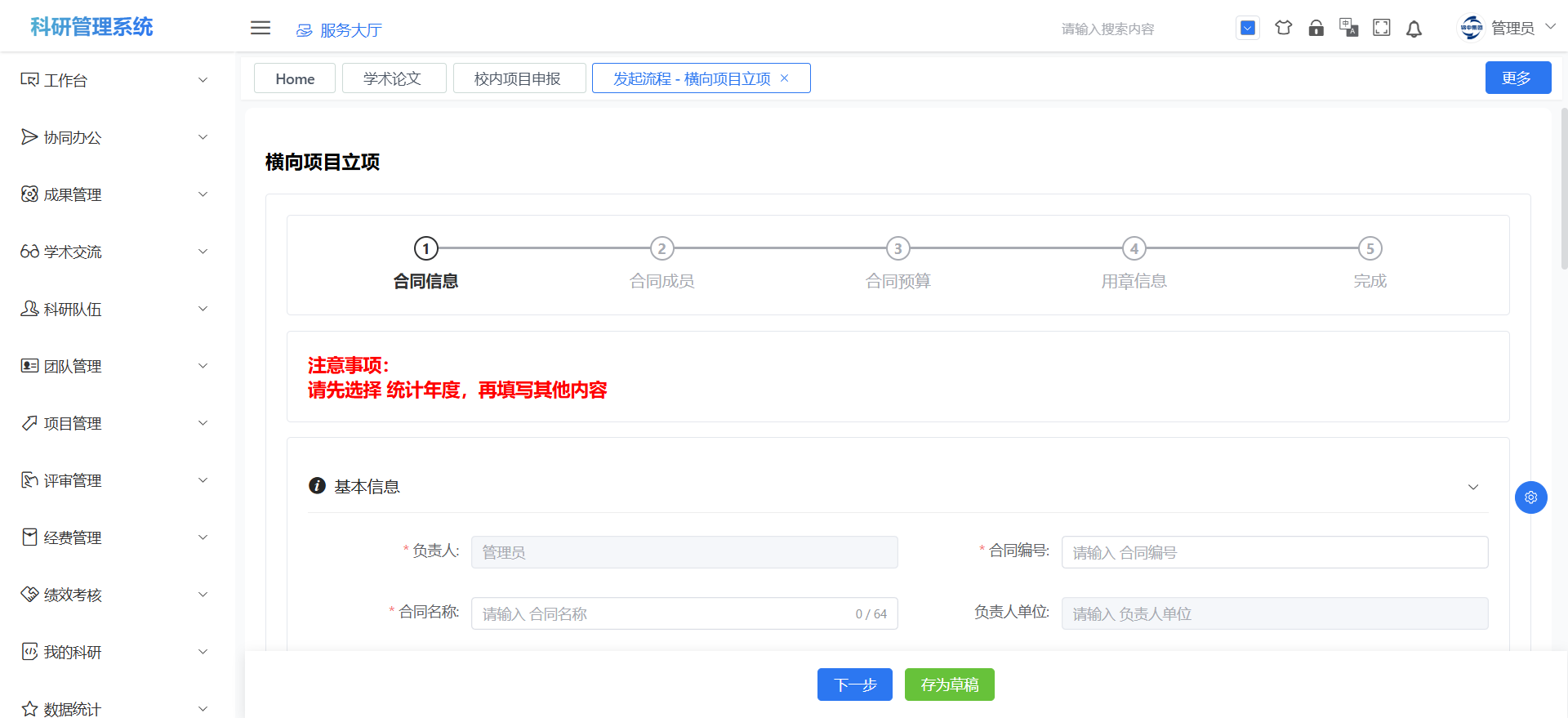The image size is (1568, 718).
Task: Open notifications bell
Action: 1414,29
